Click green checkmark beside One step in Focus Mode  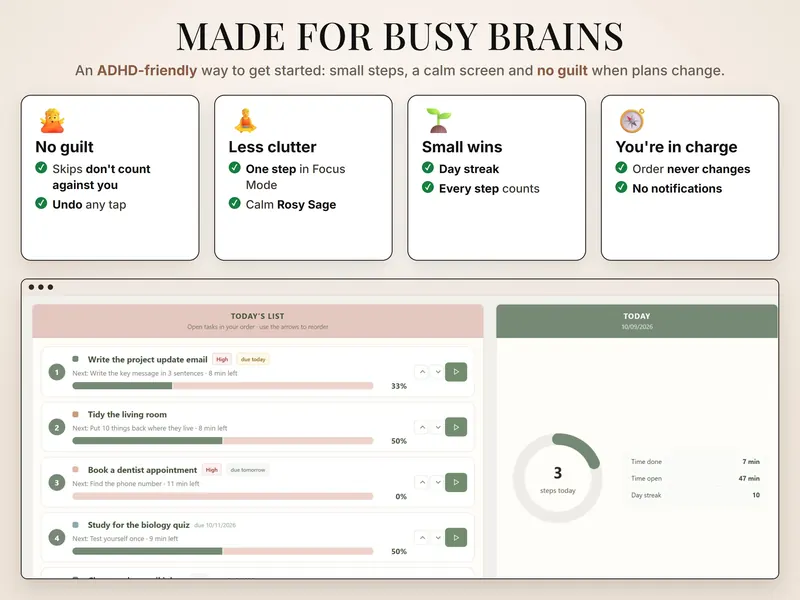pos(235,167)
